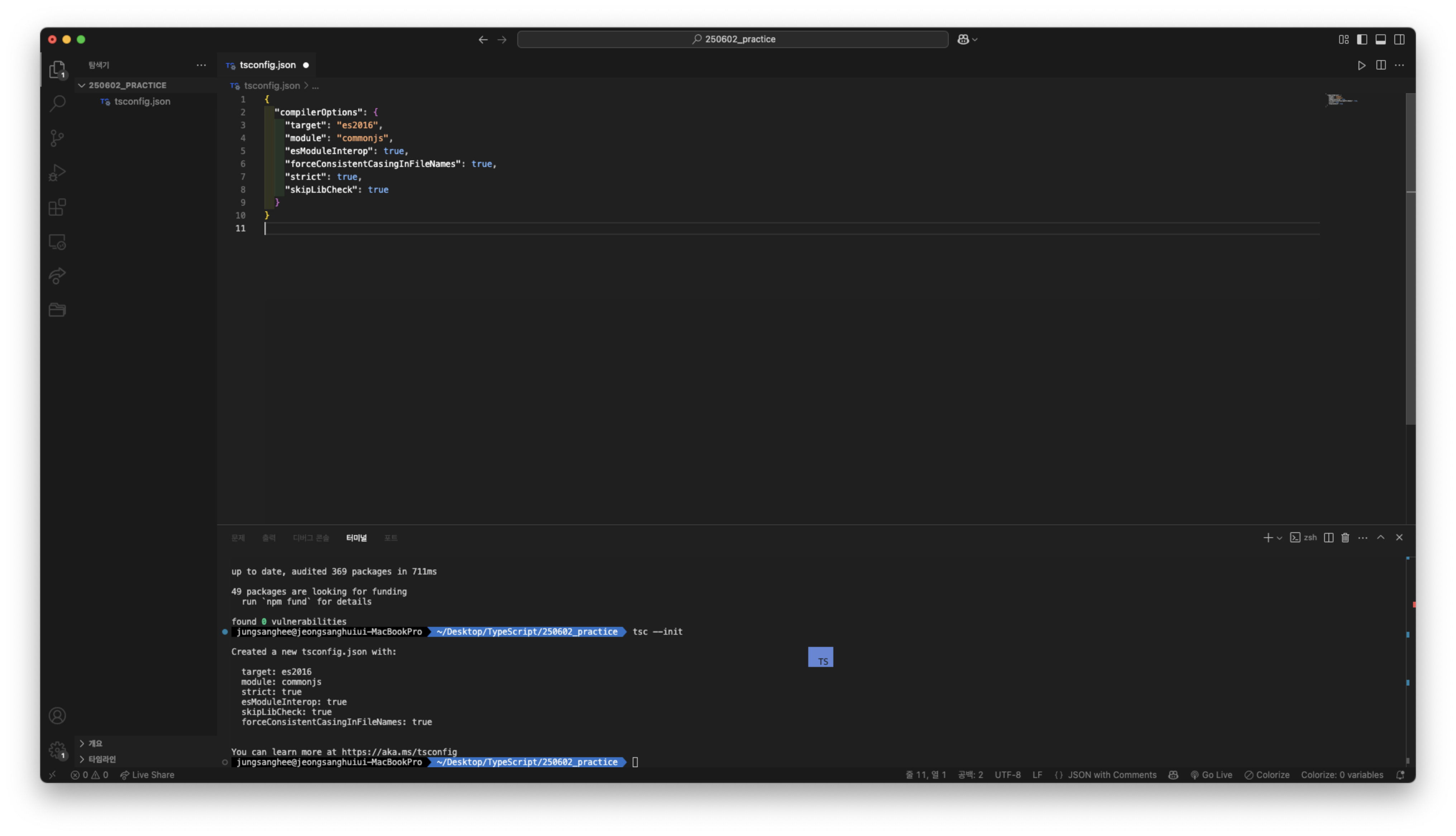Open terminal panel More Actions menu

1363,537
